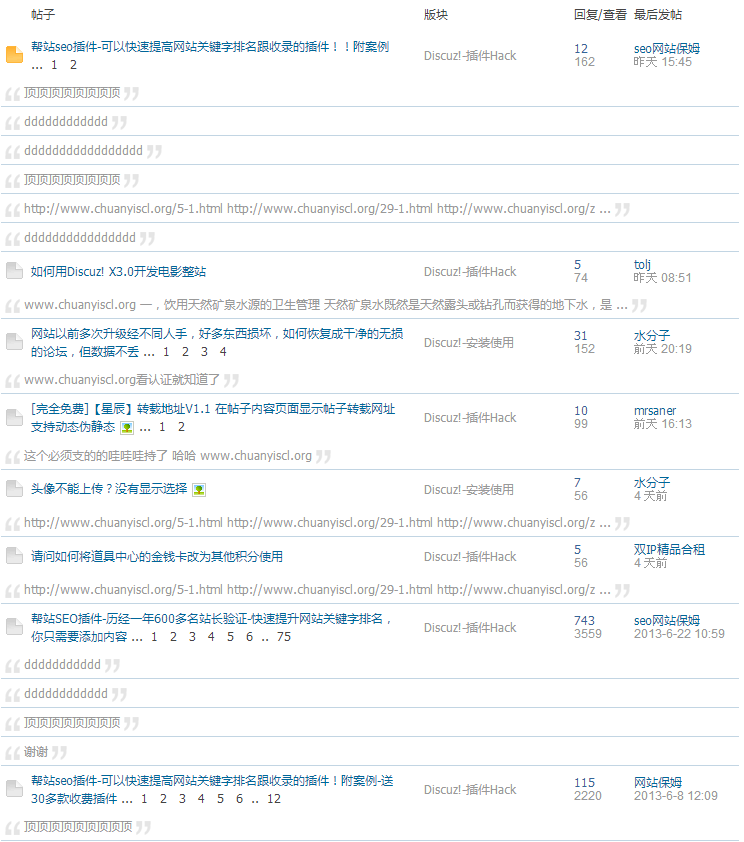744x842 pixels.
Task: Click quoted reply starting 饮用天然矿泉水源的卫生管理
Action: pos(326,305)
